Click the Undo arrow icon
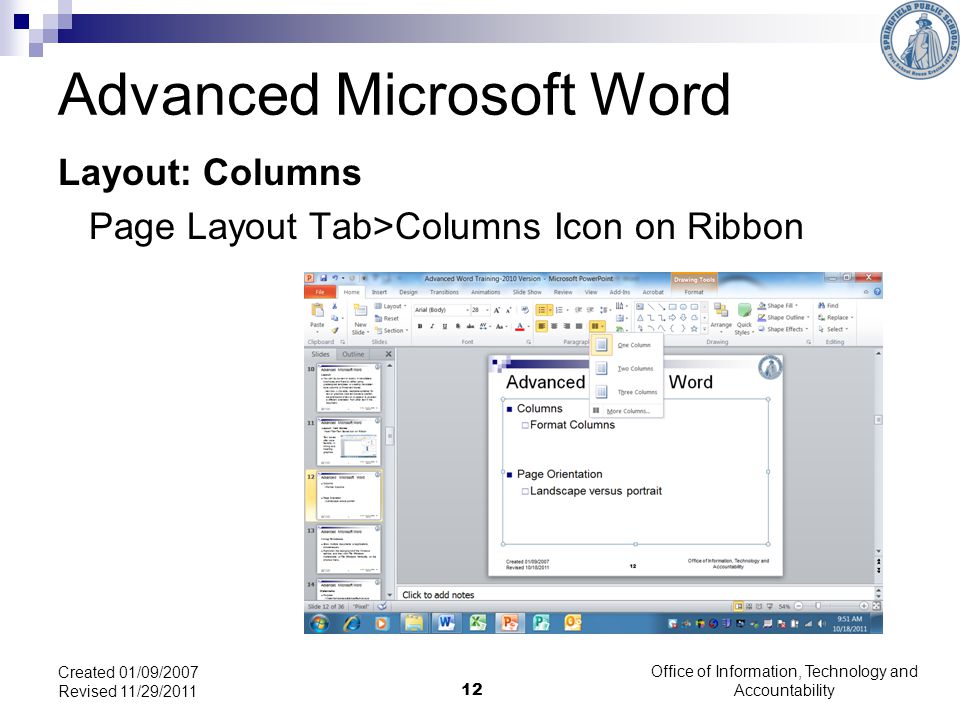This screenshot has width=960, height=720. point(334,278)
